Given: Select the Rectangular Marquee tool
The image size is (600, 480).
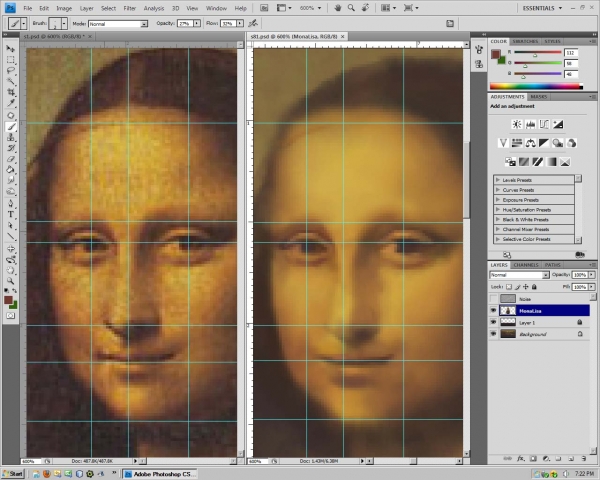Looking at the screenshot, I should coord(10,60).
